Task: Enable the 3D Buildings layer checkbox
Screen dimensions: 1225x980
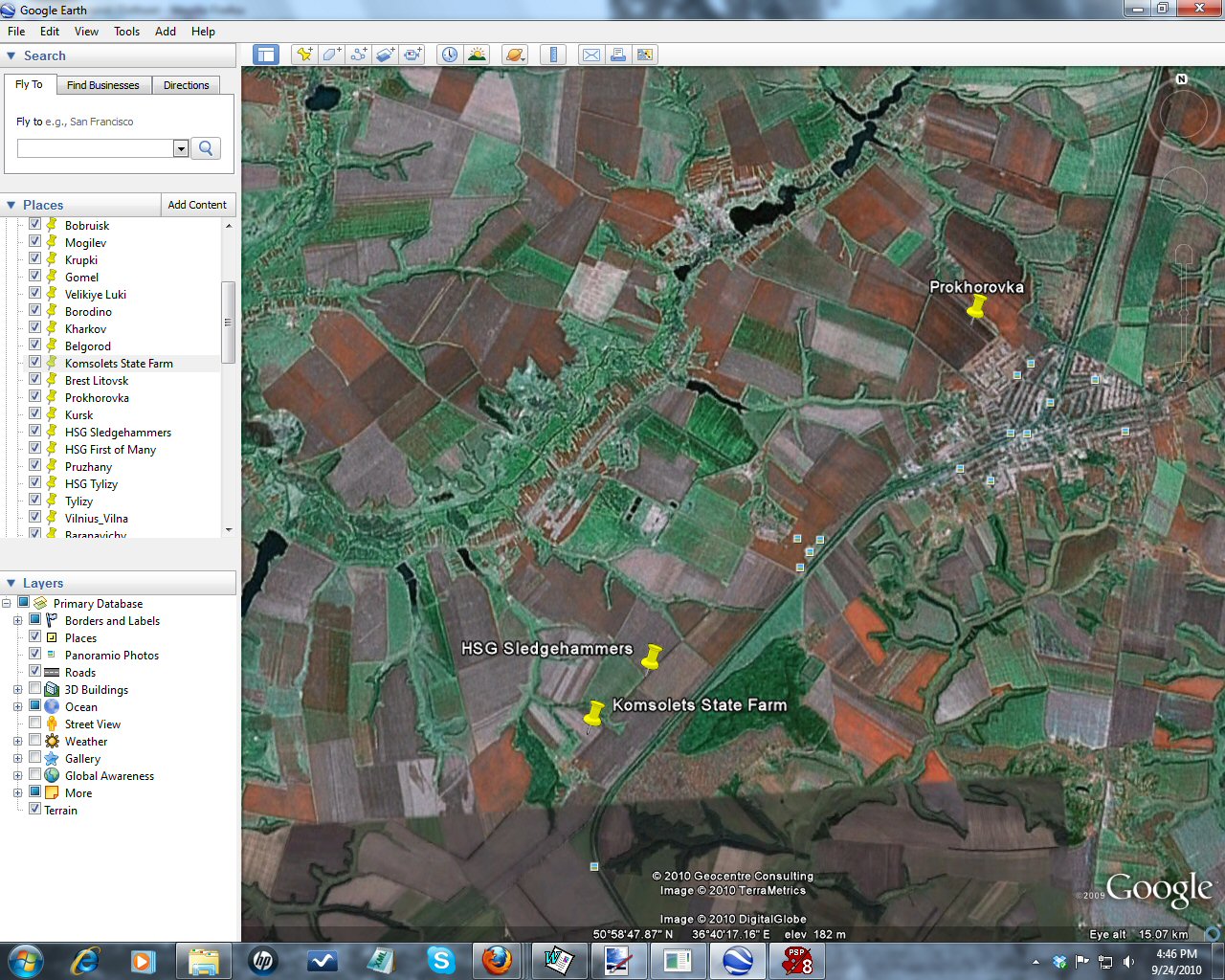Action: point(35,689)
